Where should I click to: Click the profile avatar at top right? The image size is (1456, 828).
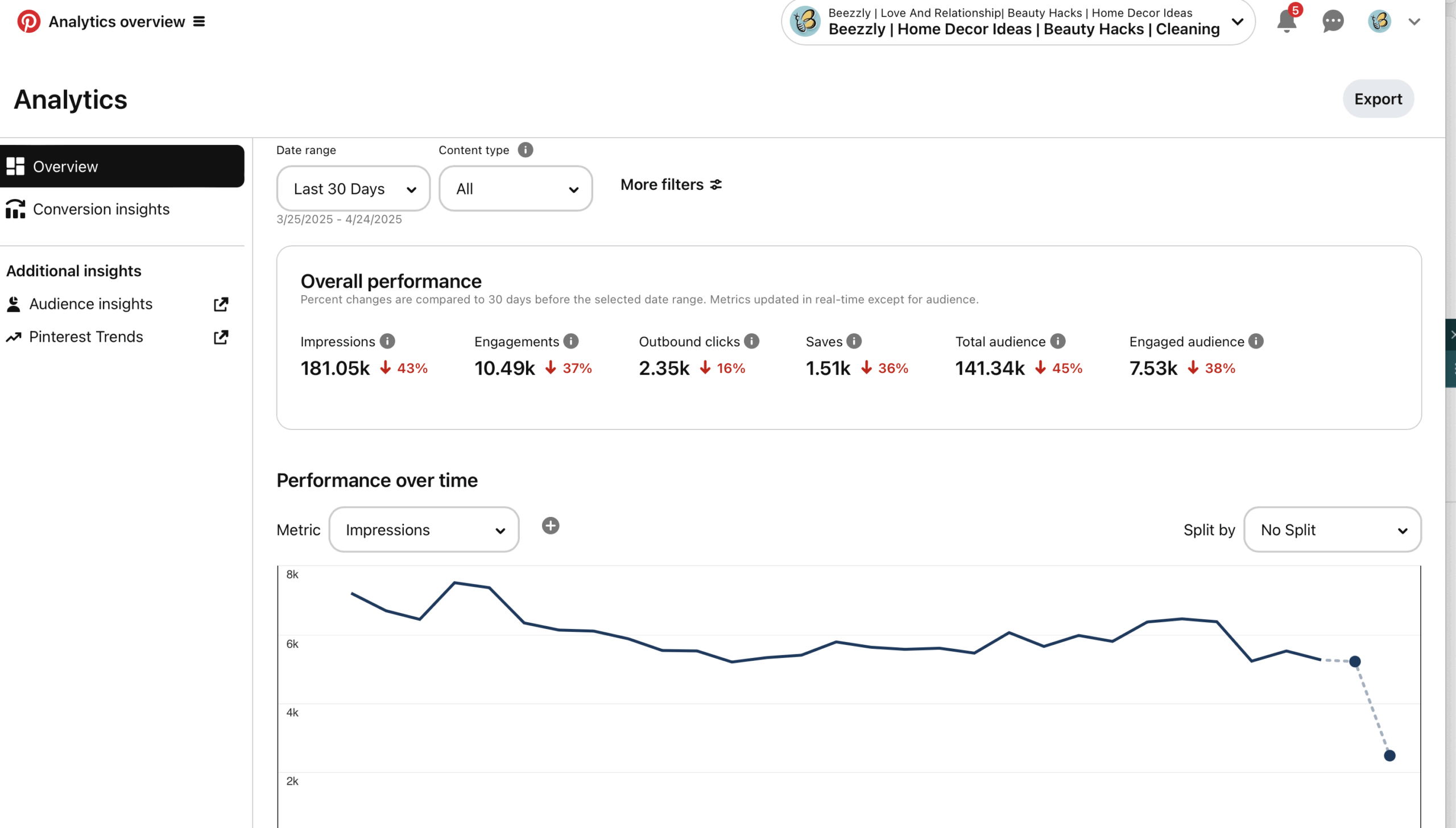pyautogui.click(x=1379, y=22)
